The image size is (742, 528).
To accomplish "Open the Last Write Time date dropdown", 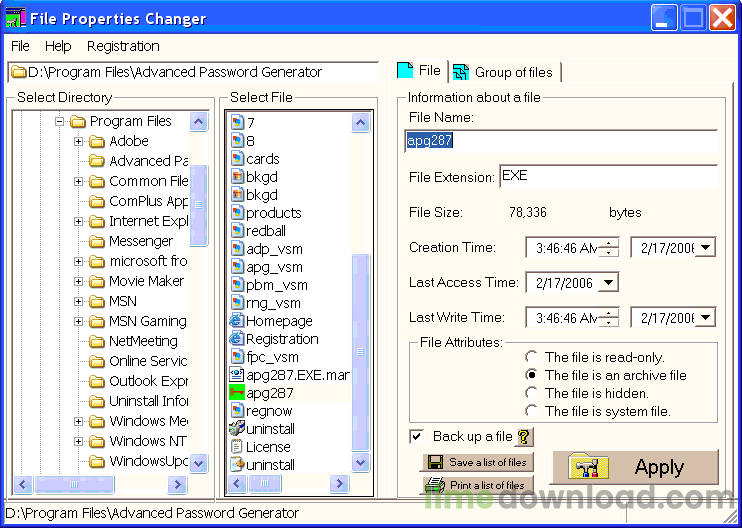I will pyautogui.click(x=705, y=317).
